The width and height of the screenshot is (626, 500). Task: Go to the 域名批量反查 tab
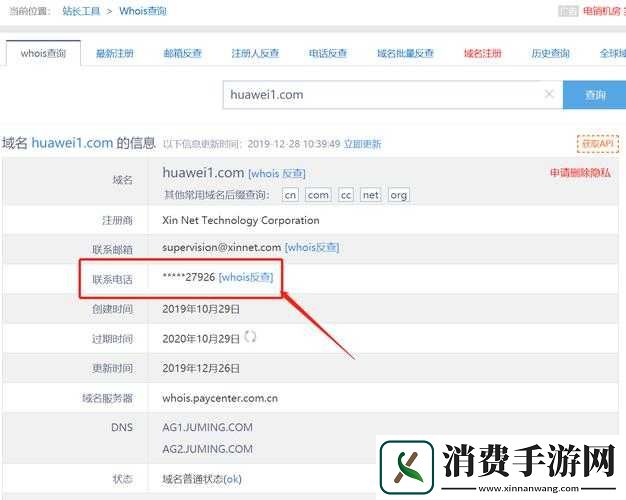pyautogui.click(x=406, y=53)
